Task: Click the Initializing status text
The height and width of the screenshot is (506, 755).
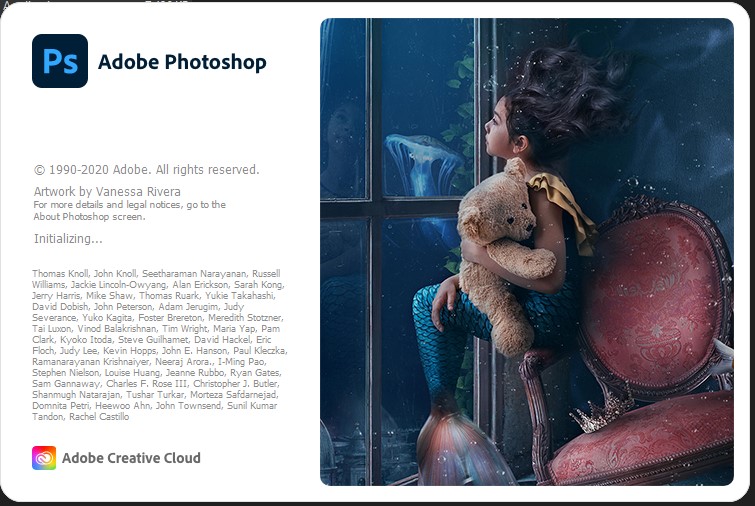Action: pyautogui.click(x=68, y=239)
